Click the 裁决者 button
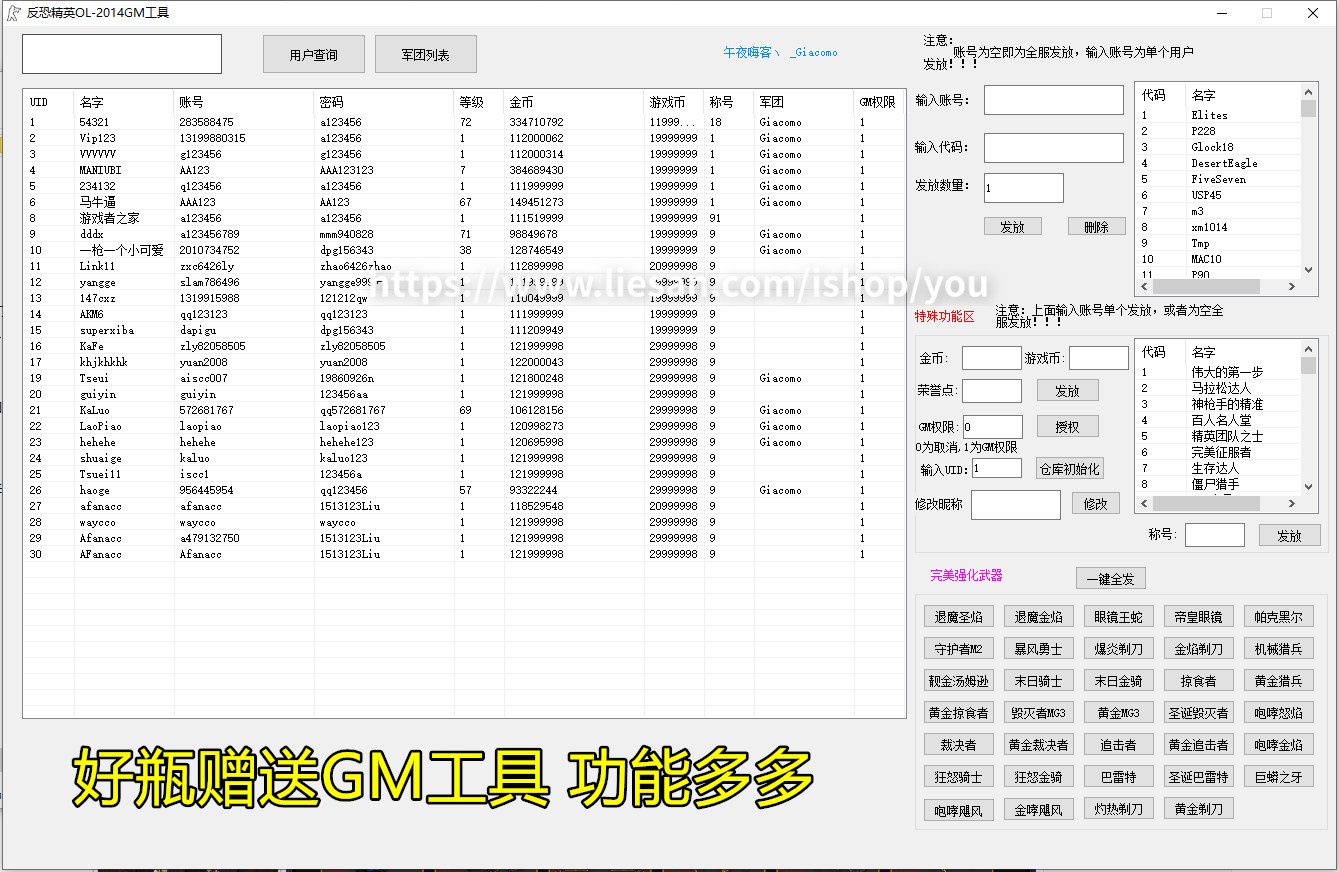 click(958, 745)
